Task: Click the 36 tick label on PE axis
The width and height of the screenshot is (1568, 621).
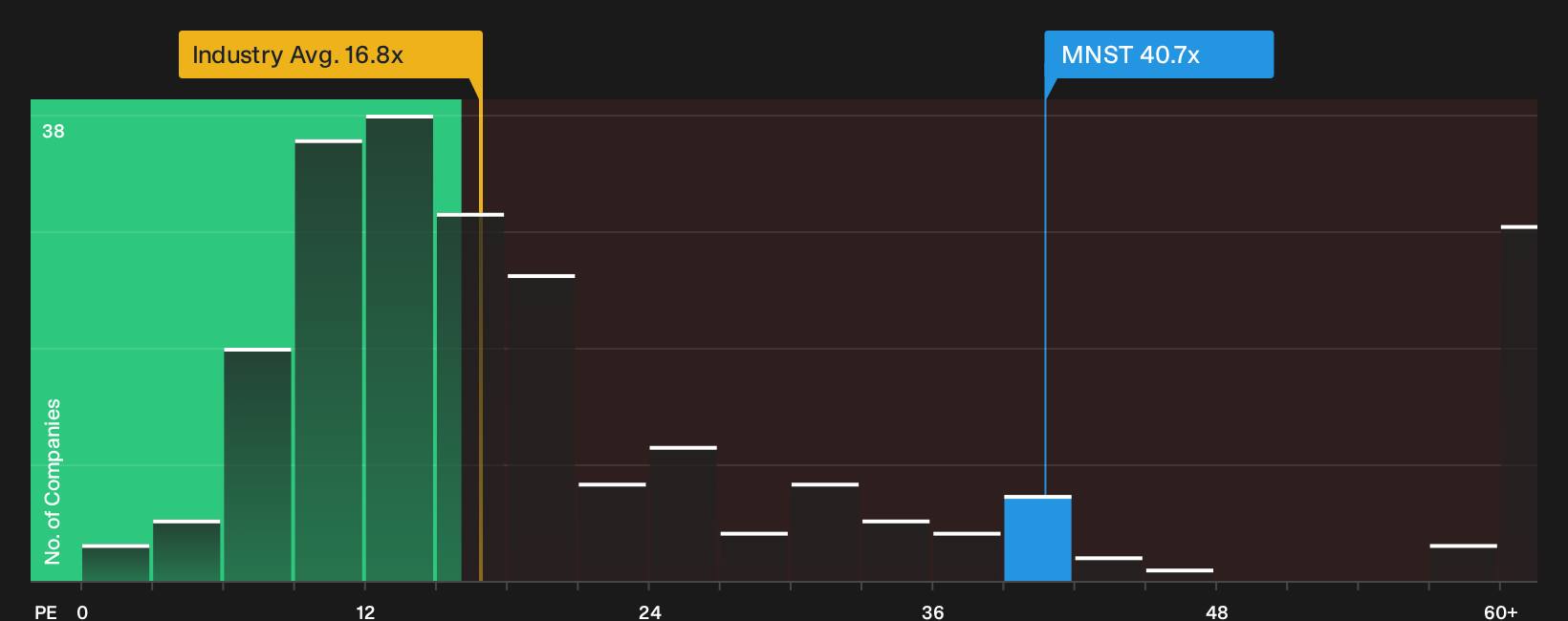Action: point(933,612)
